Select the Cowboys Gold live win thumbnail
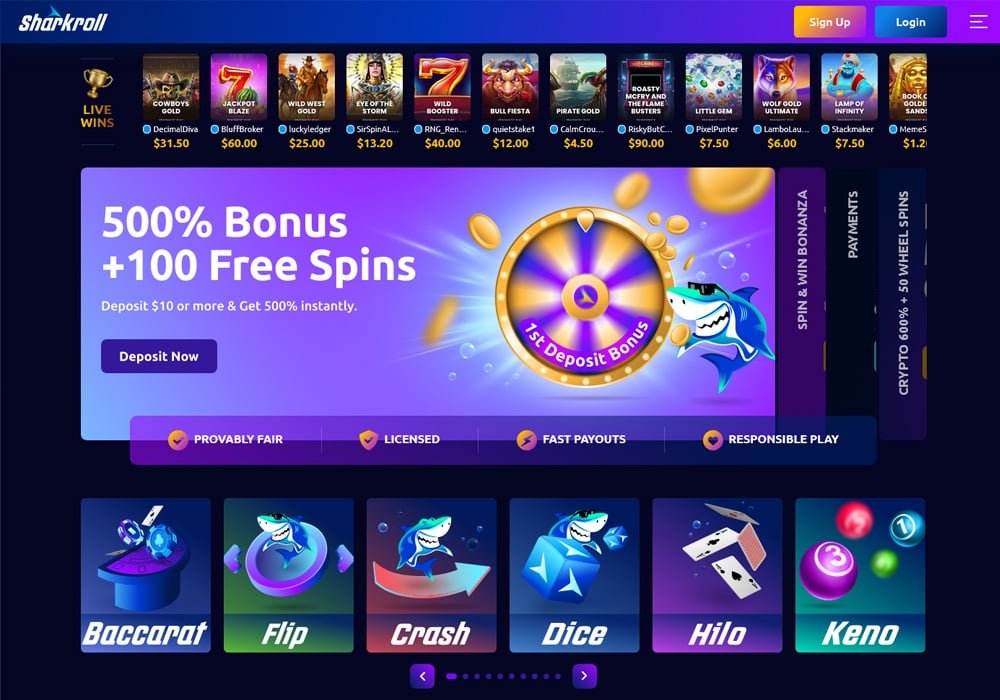 (171, 87)
